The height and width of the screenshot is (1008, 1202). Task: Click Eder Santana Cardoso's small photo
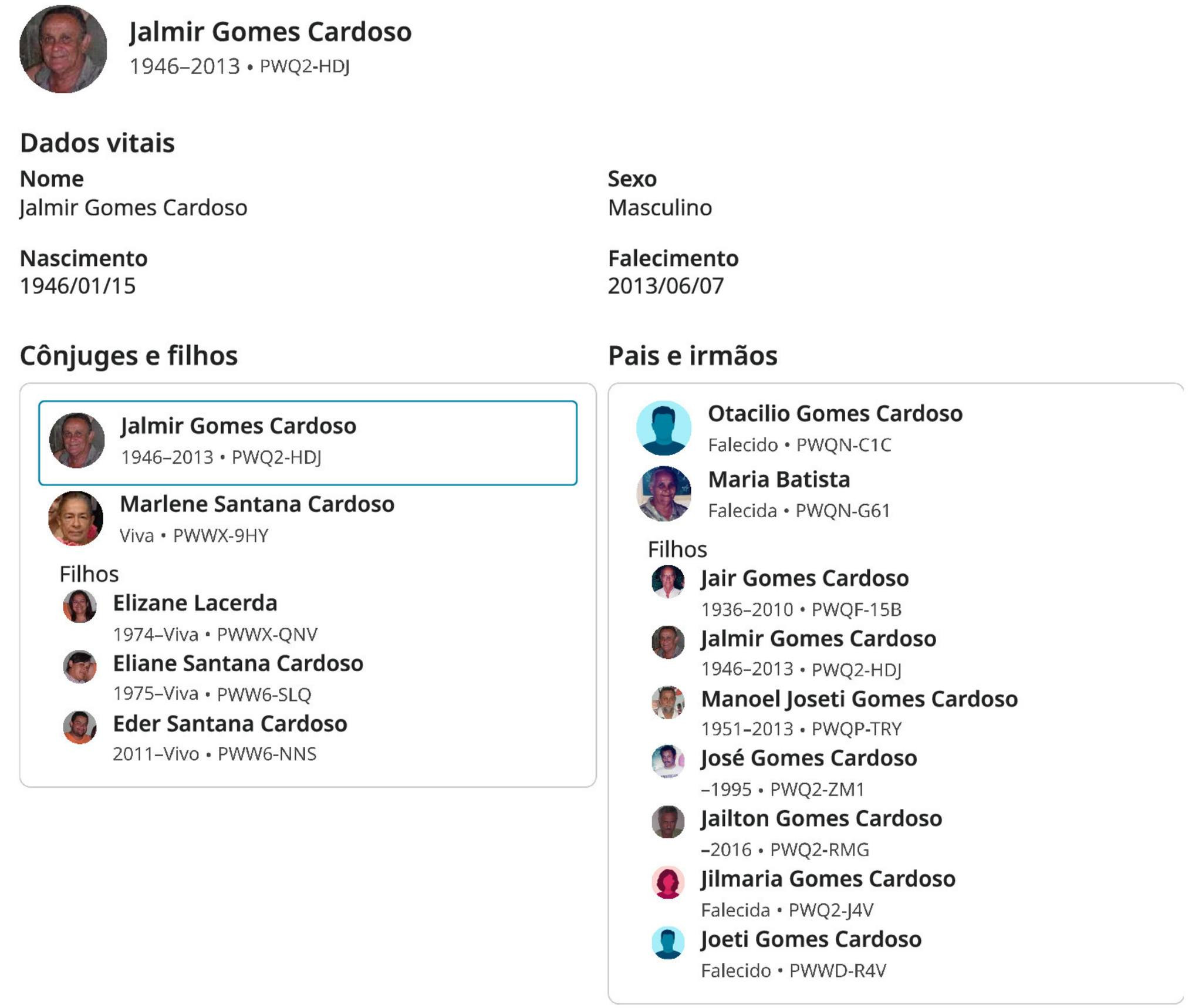point(80,727)
